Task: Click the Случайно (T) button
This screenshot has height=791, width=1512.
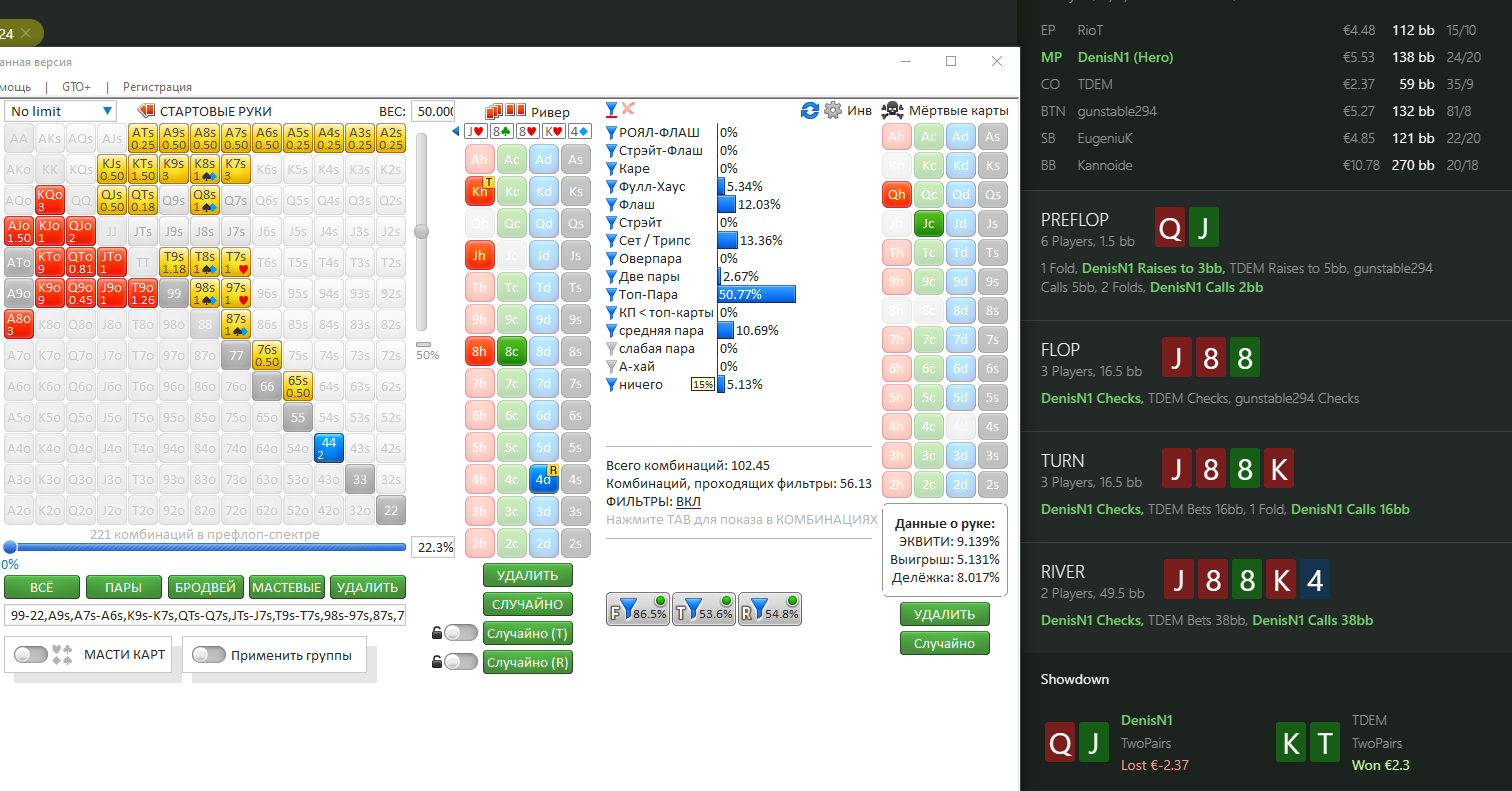Action: (528, 633)
